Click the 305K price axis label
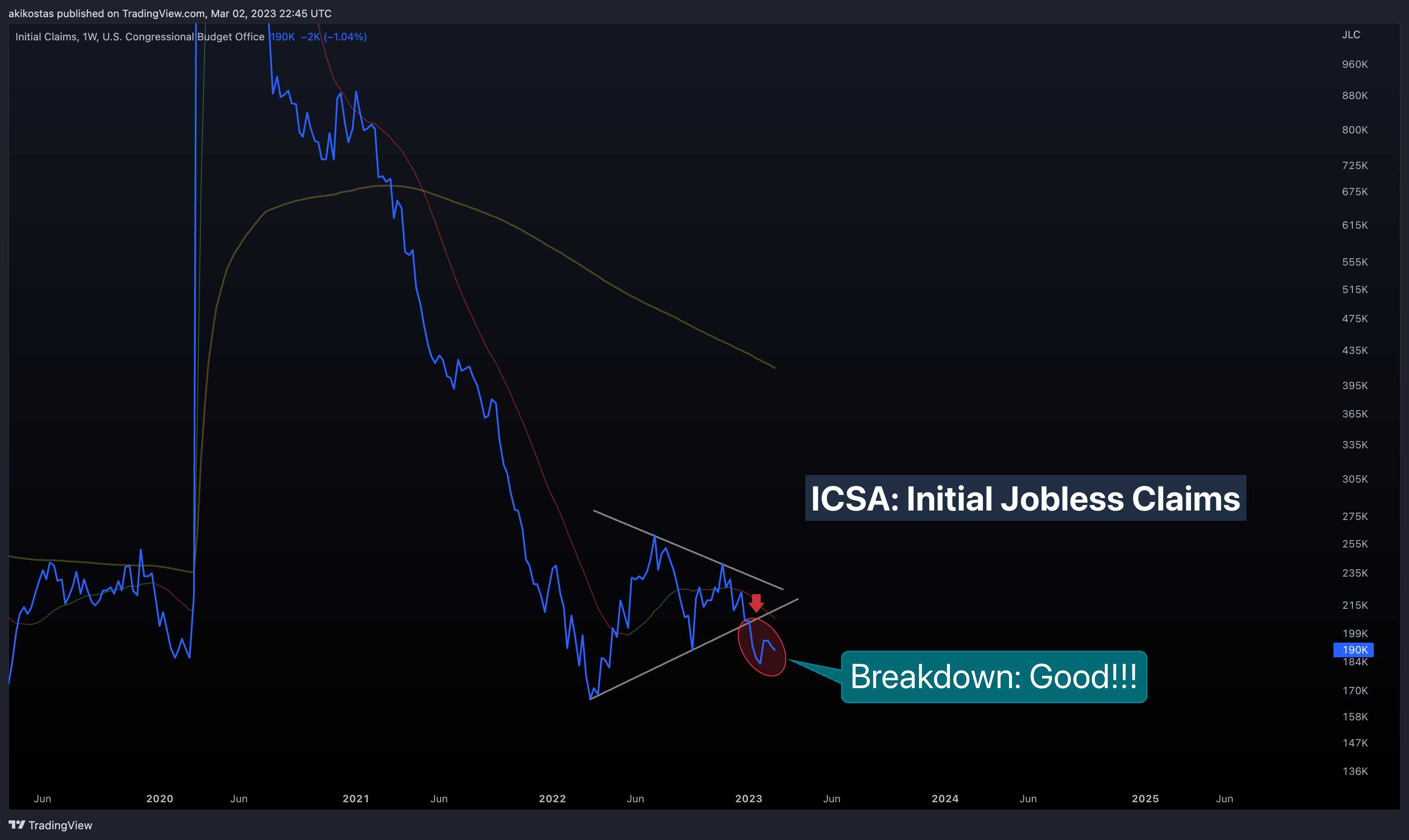This screenshot has height=840, width=1409. click(x=1355, y=480)
